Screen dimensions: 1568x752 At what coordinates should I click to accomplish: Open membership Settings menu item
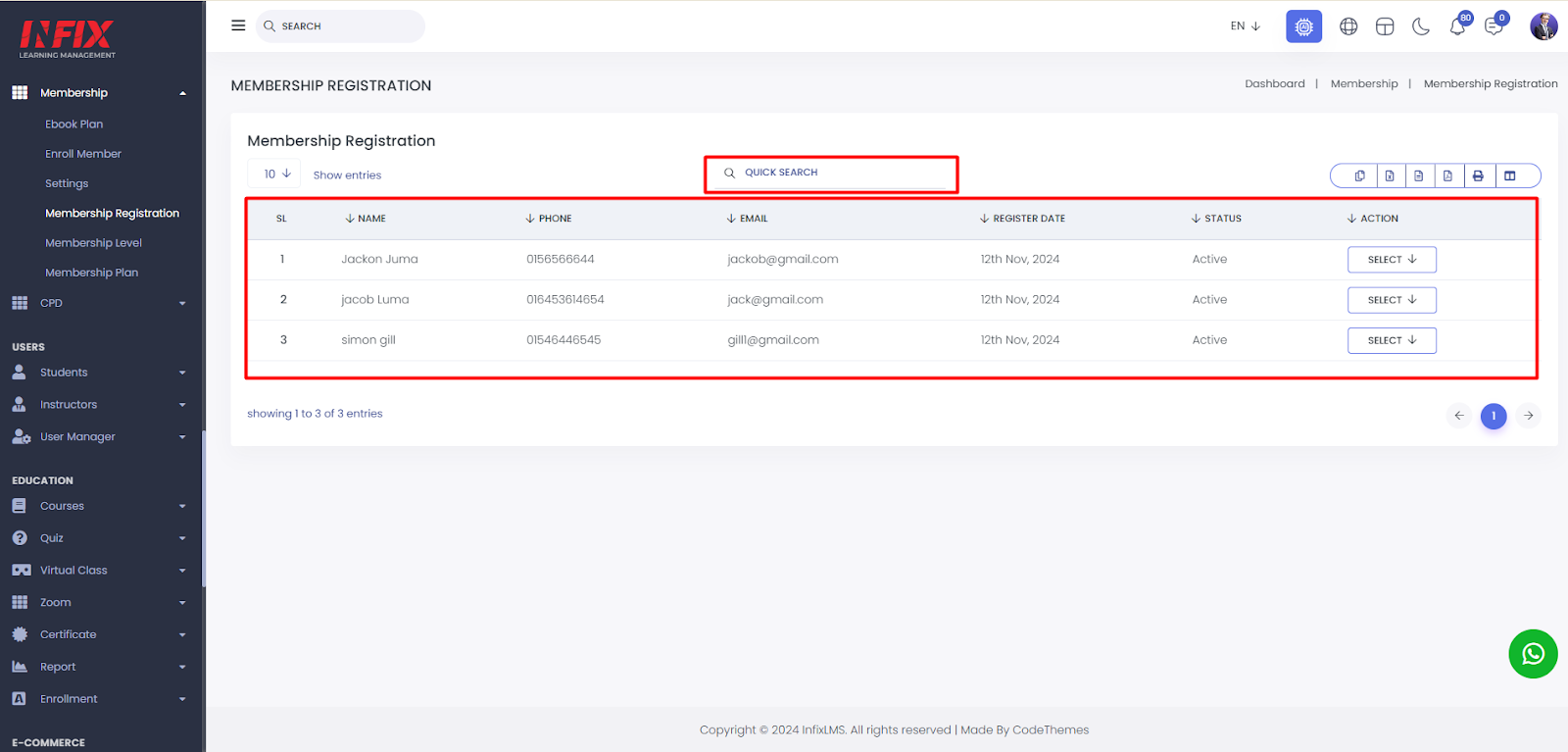pyautogui.click(x=67, y=183)
